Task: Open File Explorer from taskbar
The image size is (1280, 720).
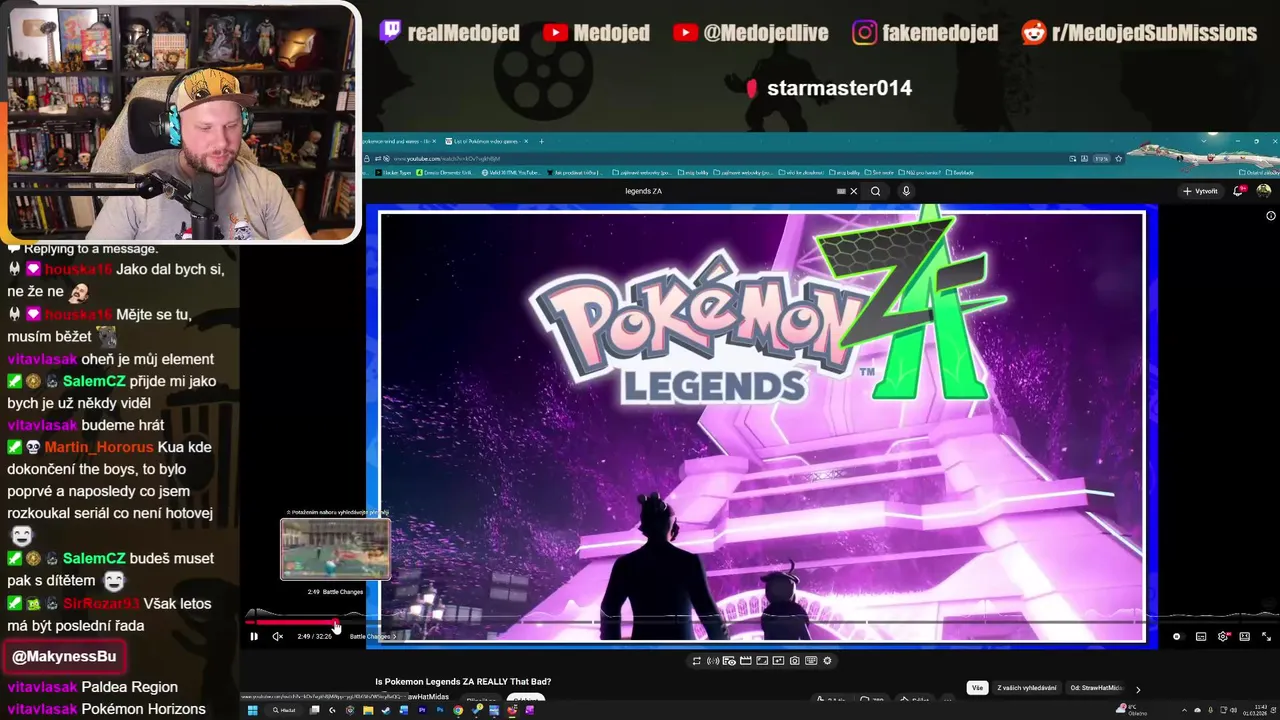Action: [x=368, y=710]
